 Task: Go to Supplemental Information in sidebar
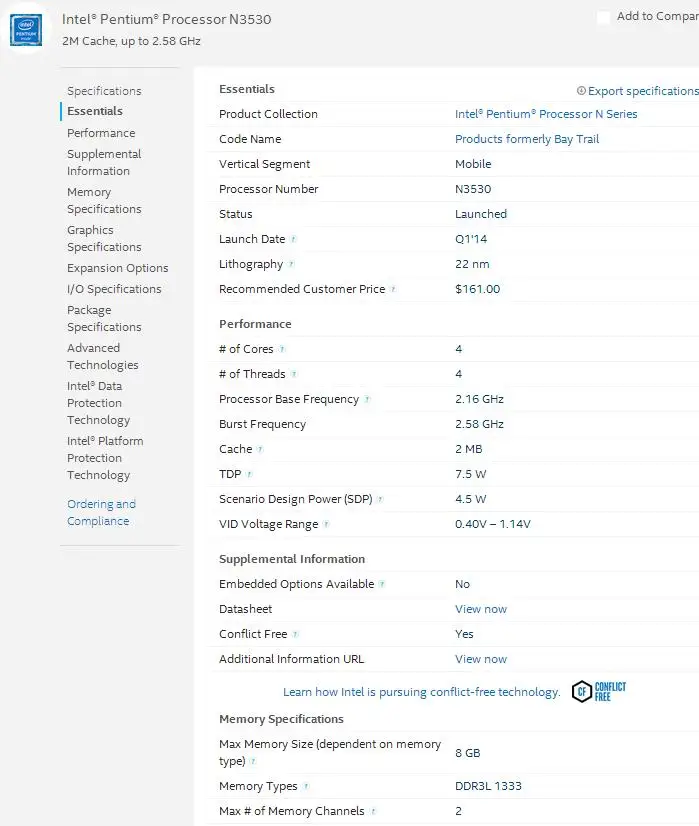click(104, 162)
